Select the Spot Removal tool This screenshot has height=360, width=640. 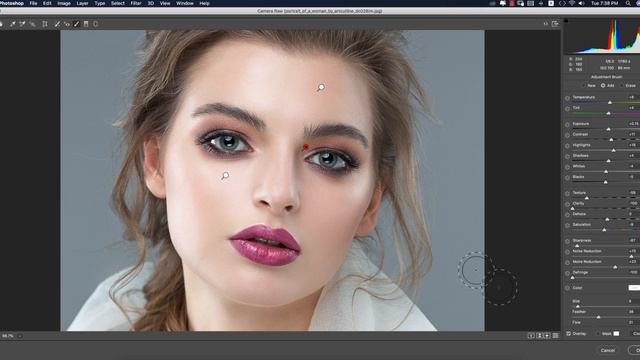(57, 24)
